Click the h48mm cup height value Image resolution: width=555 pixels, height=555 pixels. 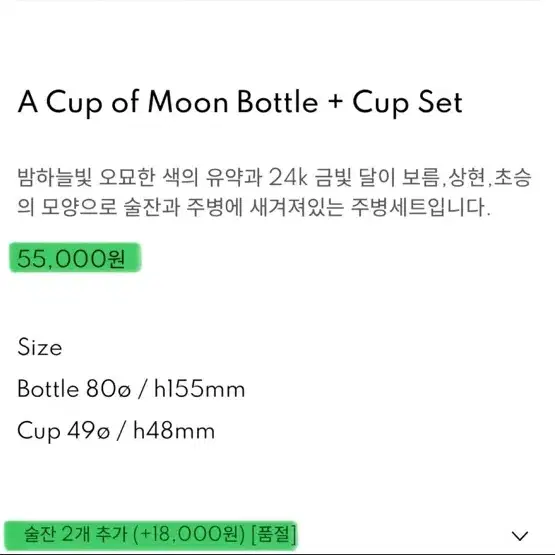coord(174,431)
